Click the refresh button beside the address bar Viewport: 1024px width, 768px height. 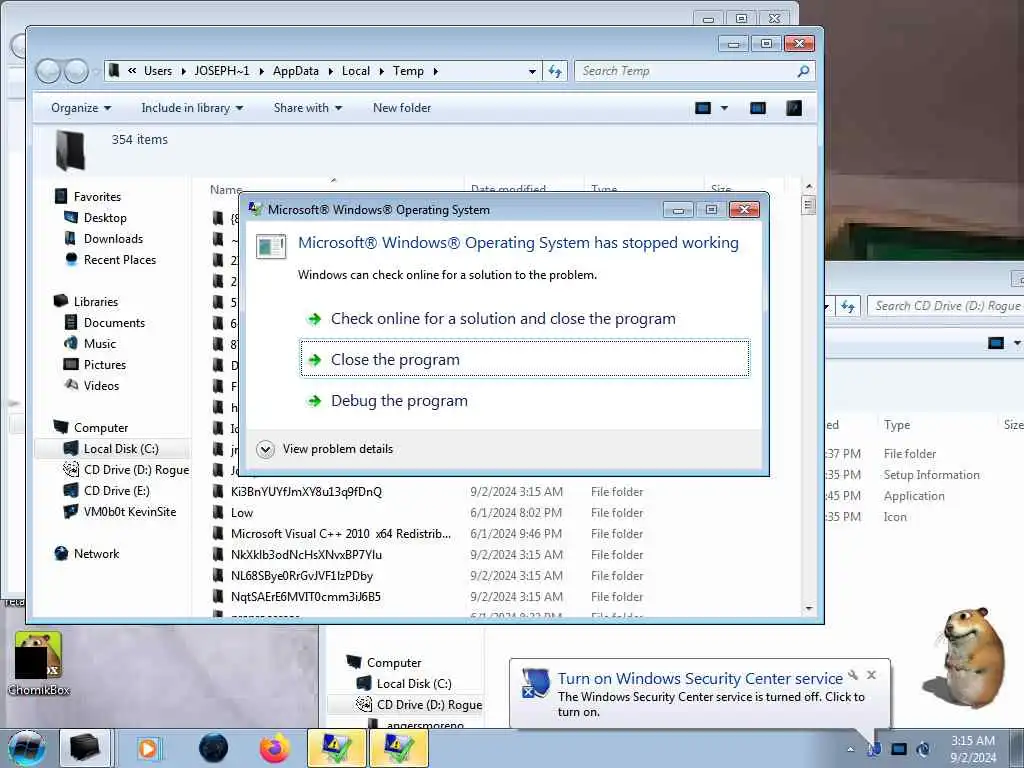[555, 71]
